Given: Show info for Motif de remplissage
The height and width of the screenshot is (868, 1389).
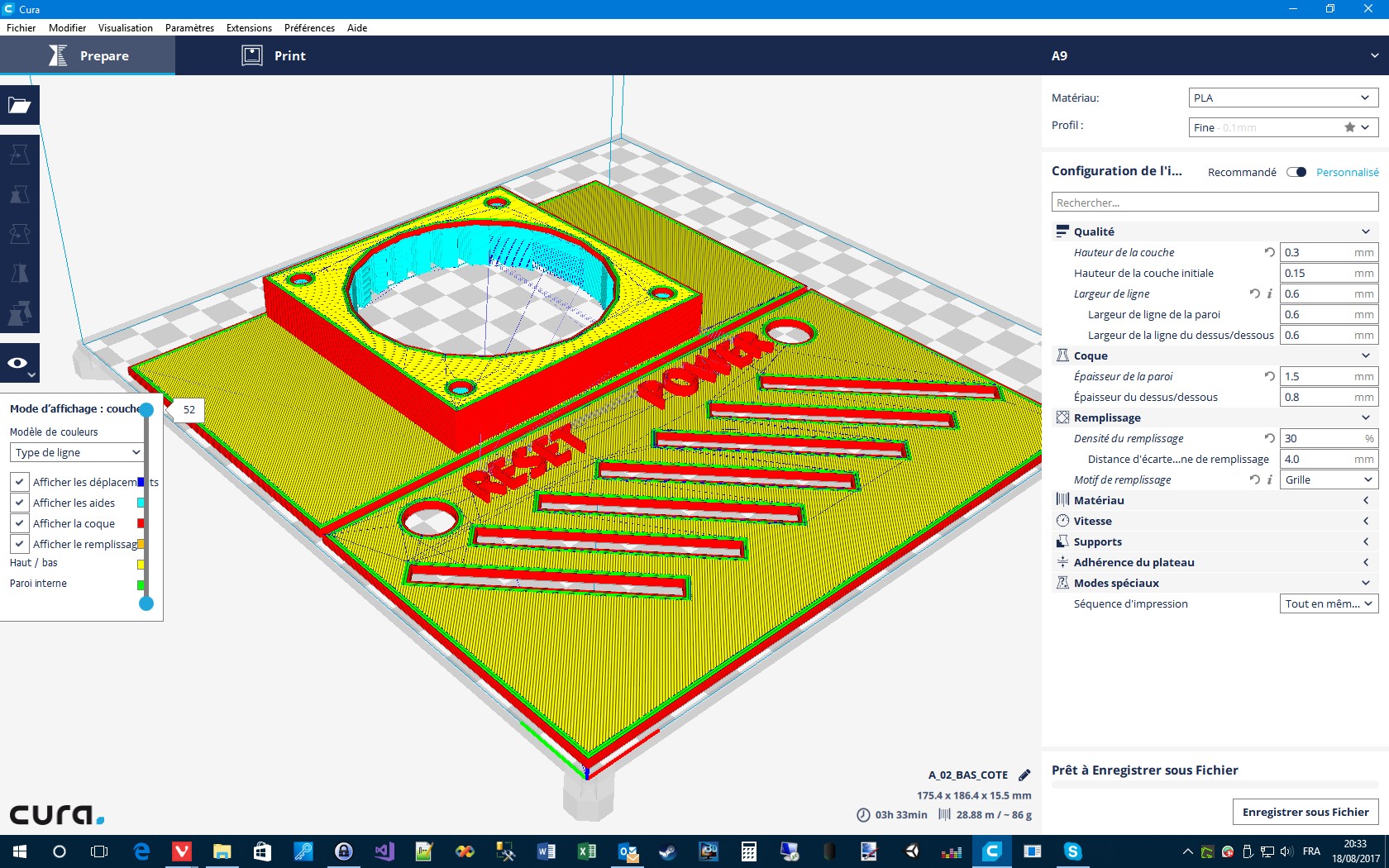Looking at the screenshot, I should click(x=1269, y=479).
